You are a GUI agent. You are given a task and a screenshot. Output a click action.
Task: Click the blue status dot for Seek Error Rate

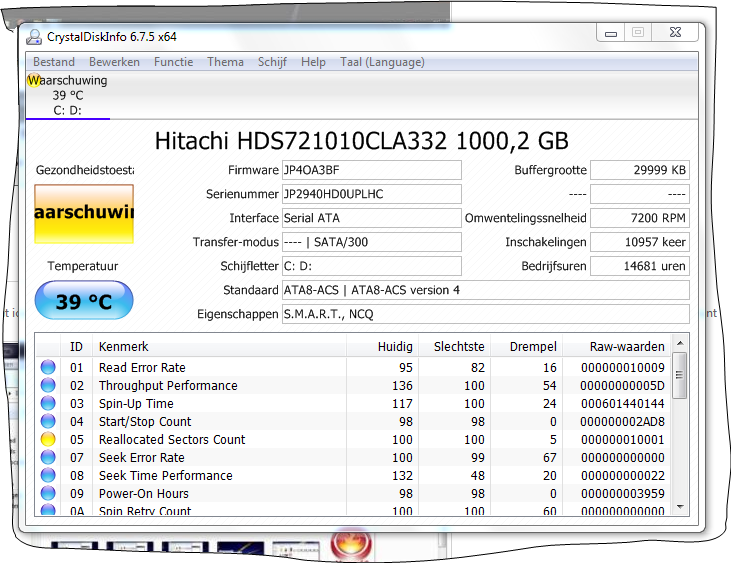click(x=48, y=457)
